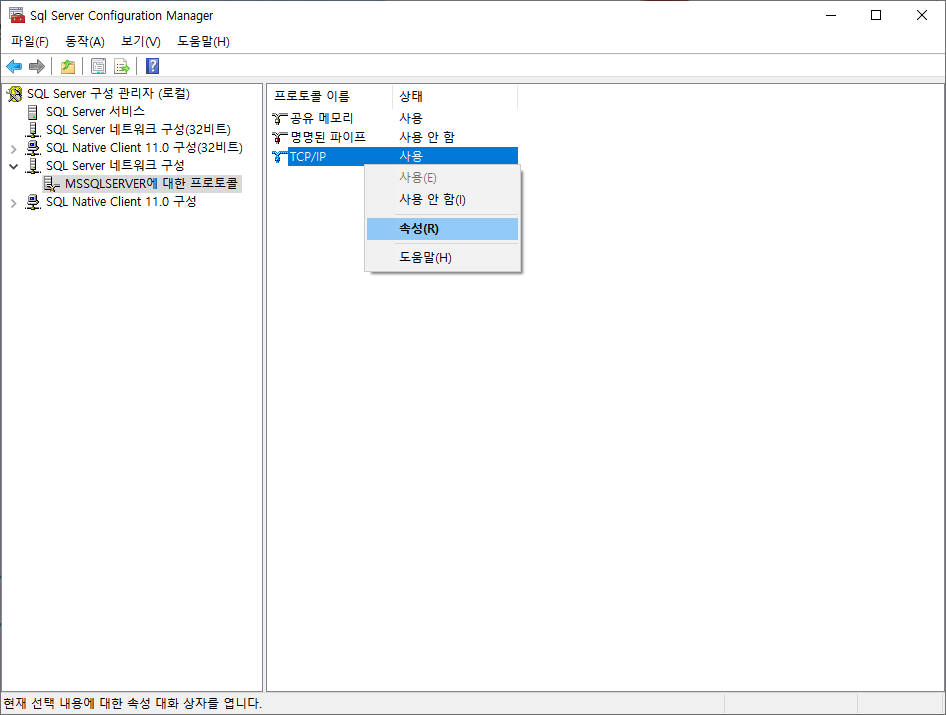Expand the SQL Native Client 11.0 구성 node
The width and height of the screenshot is (946, 715).
pos(14,203)
